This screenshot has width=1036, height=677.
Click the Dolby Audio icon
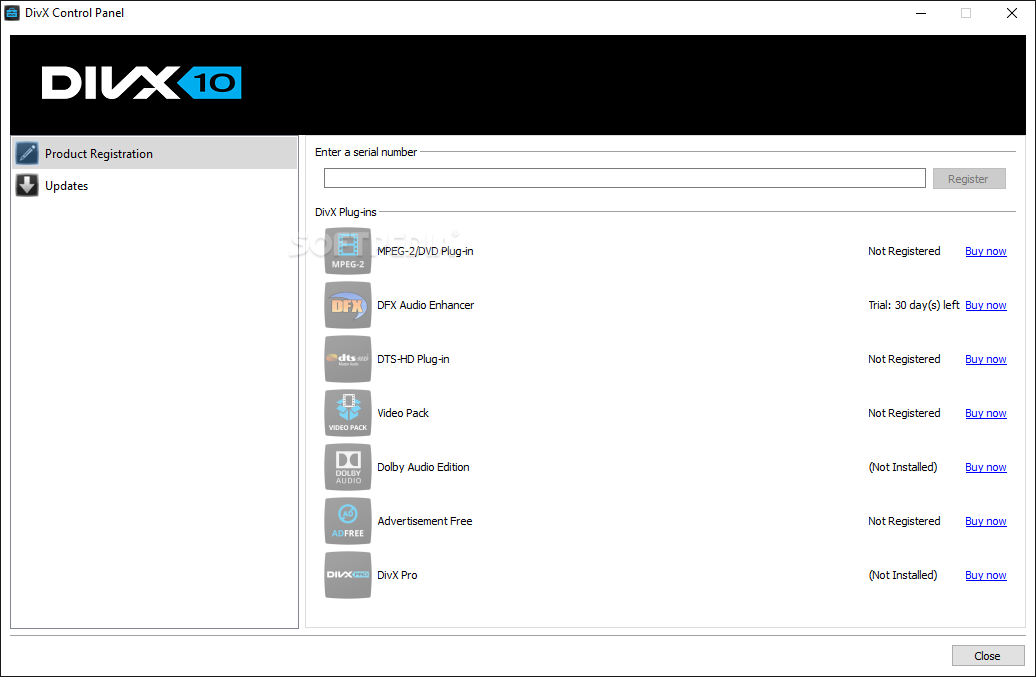click(348, 467)
